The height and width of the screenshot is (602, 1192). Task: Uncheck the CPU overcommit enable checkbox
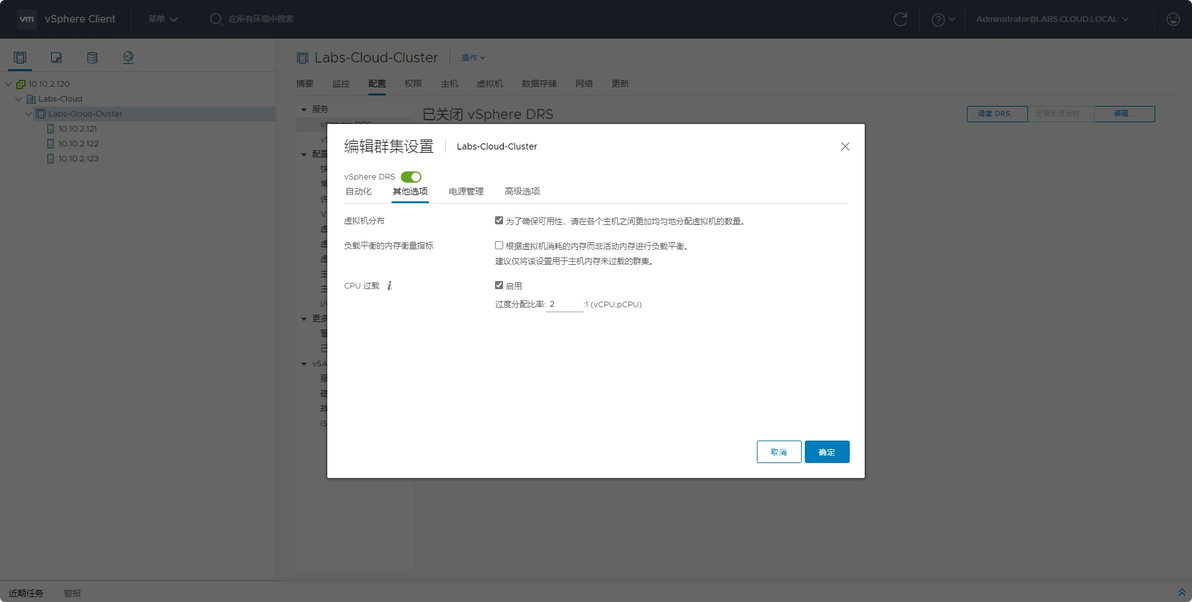point(499,285)
